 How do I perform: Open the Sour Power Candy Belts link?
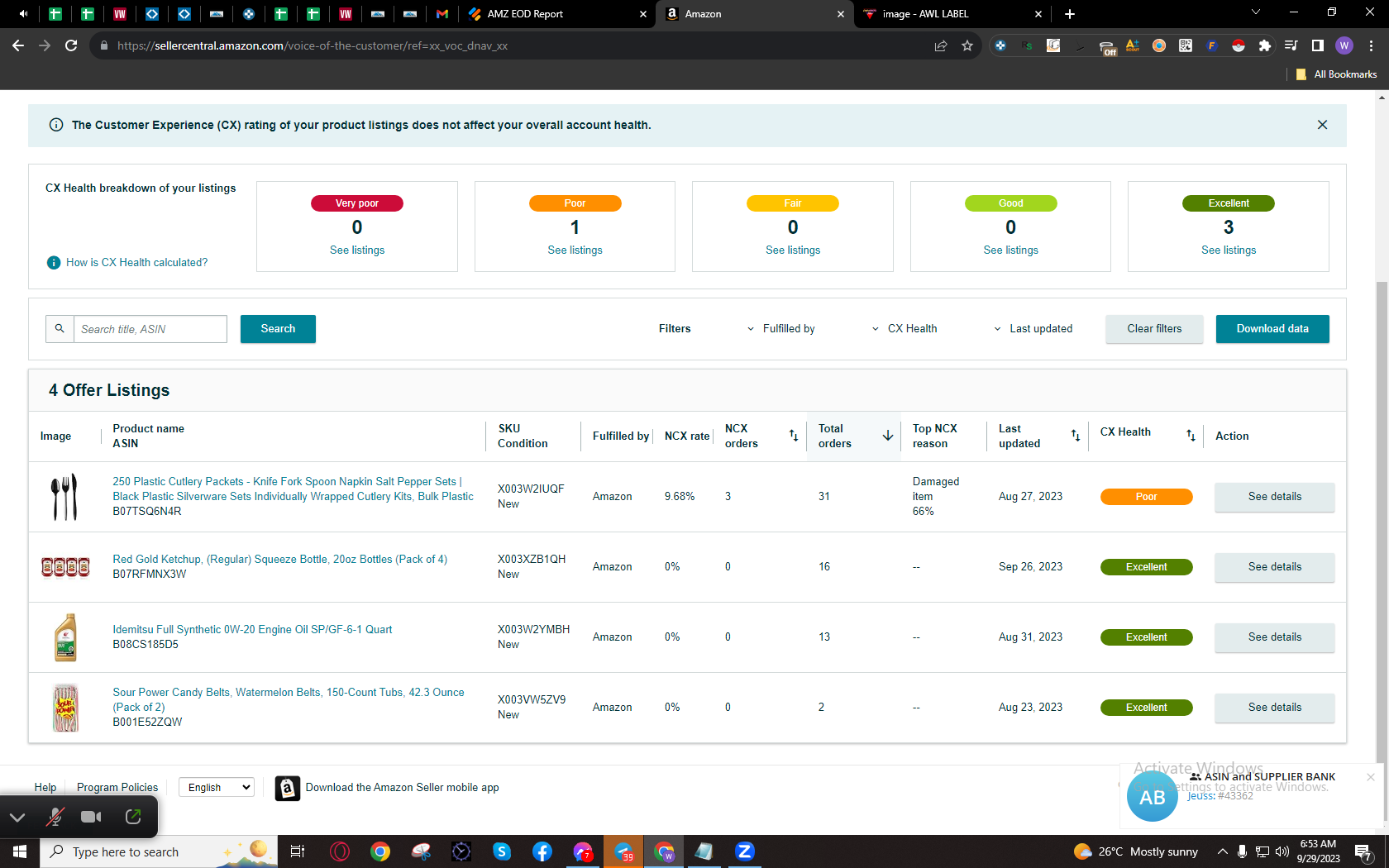click(289, 700)
